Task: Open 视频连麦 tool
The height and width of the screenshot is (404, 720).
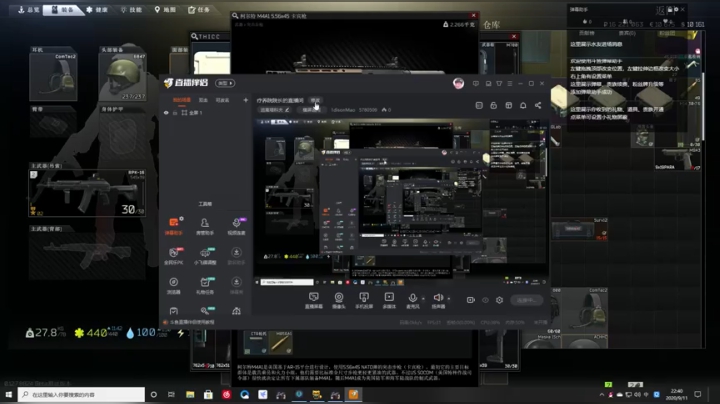Action: coord(236,226)
